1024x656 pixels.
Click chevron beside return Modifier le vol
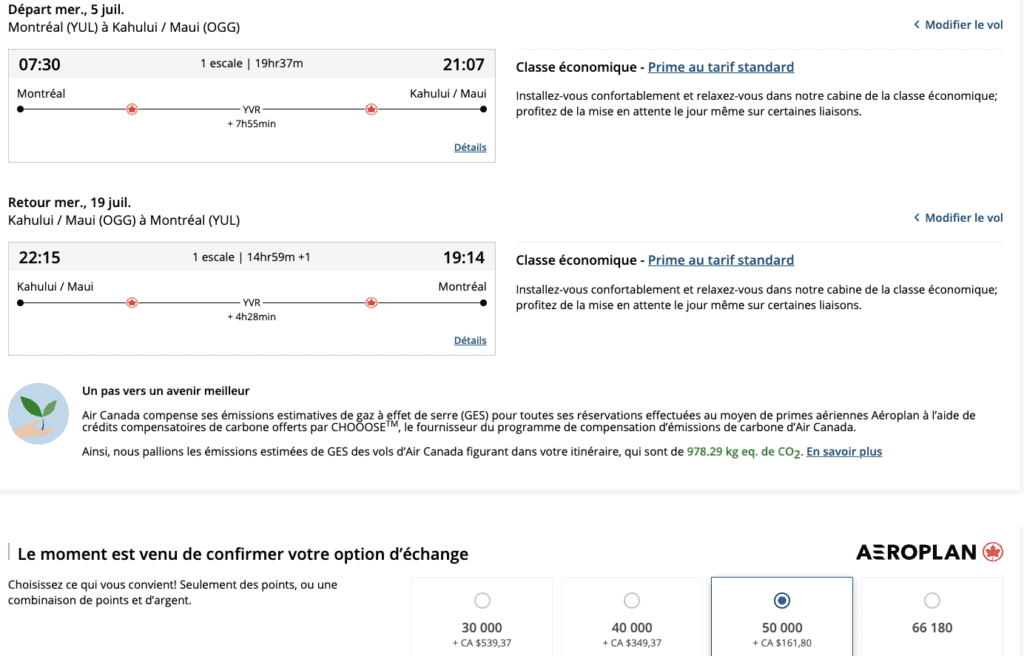coord(917,218)
